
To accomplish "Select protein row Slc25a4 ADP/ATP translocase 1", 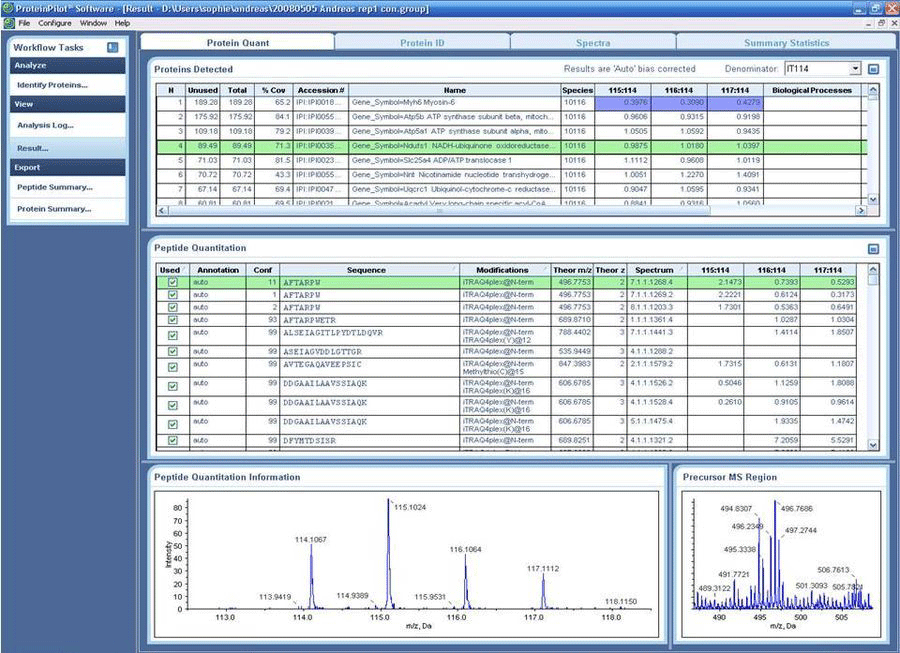I will pos(511,160).
